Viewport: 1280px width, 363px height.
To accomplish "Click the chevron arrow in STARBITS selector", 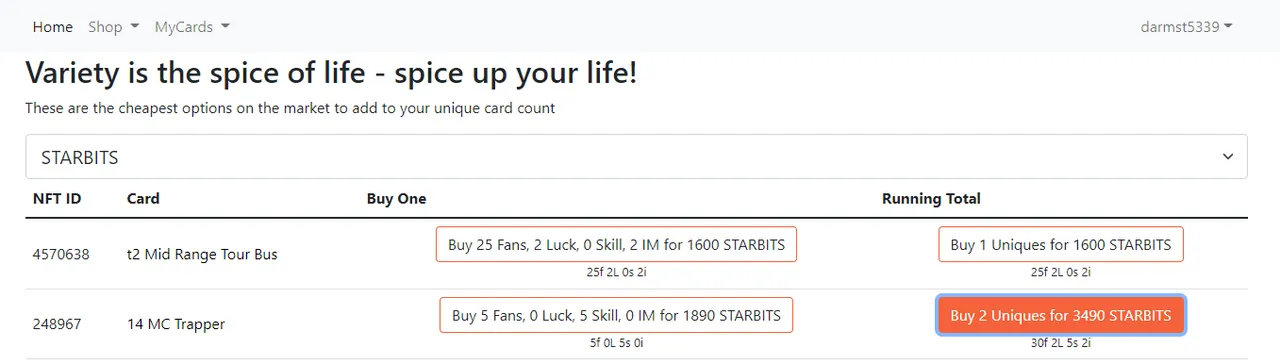I will [1228, 157].
